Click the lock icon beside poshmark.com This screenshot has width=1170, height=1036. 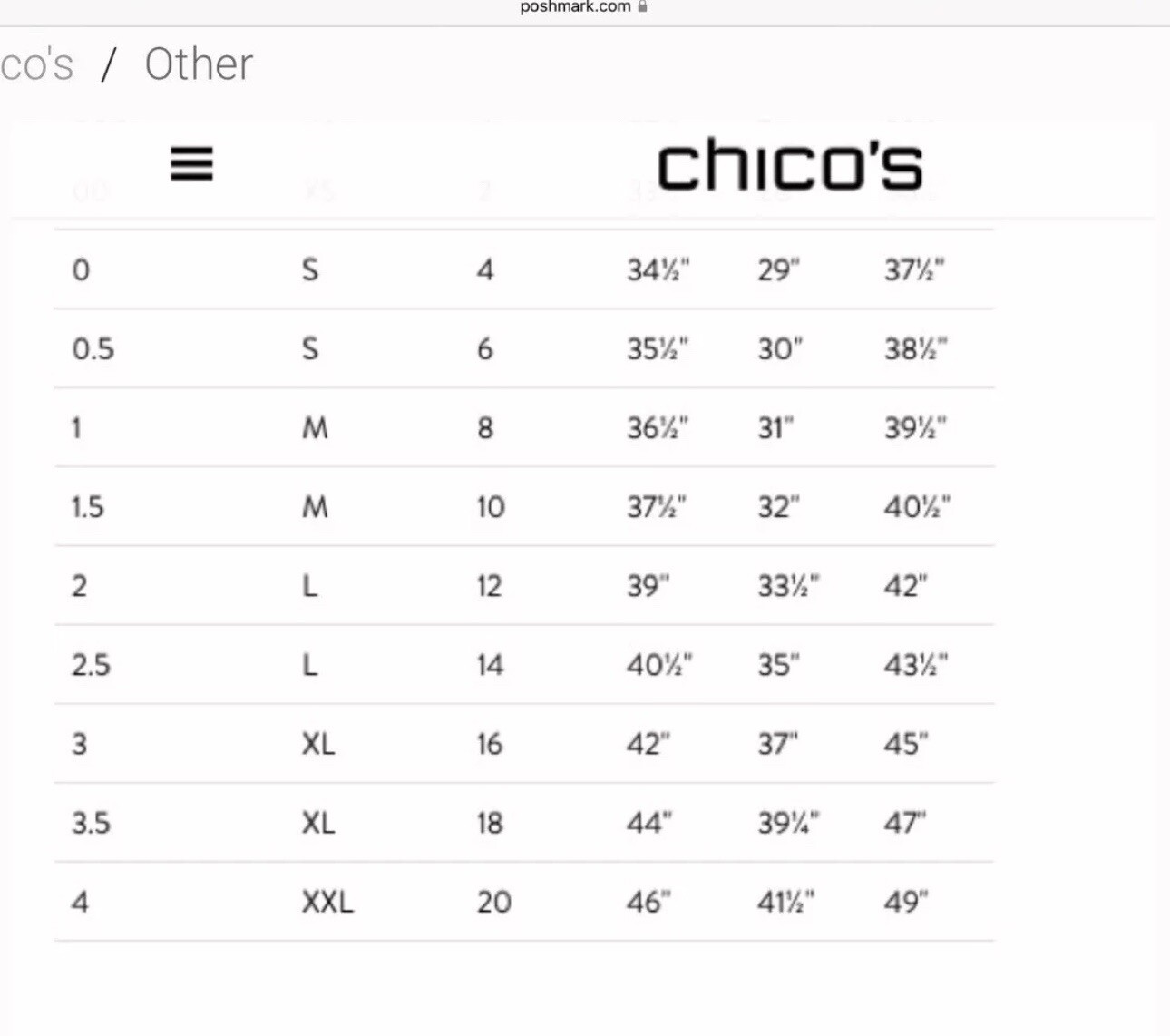(x=642, y=6)
